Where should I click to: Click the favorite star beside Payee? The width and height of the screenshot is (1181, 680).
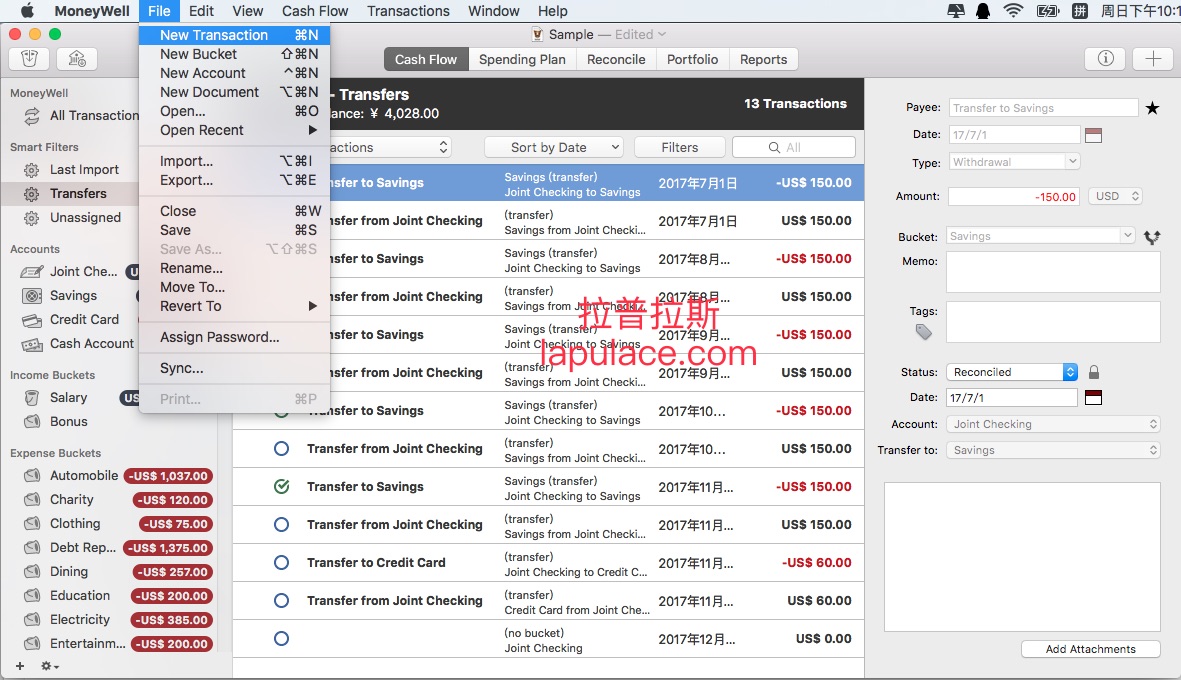click(1152, 108)
